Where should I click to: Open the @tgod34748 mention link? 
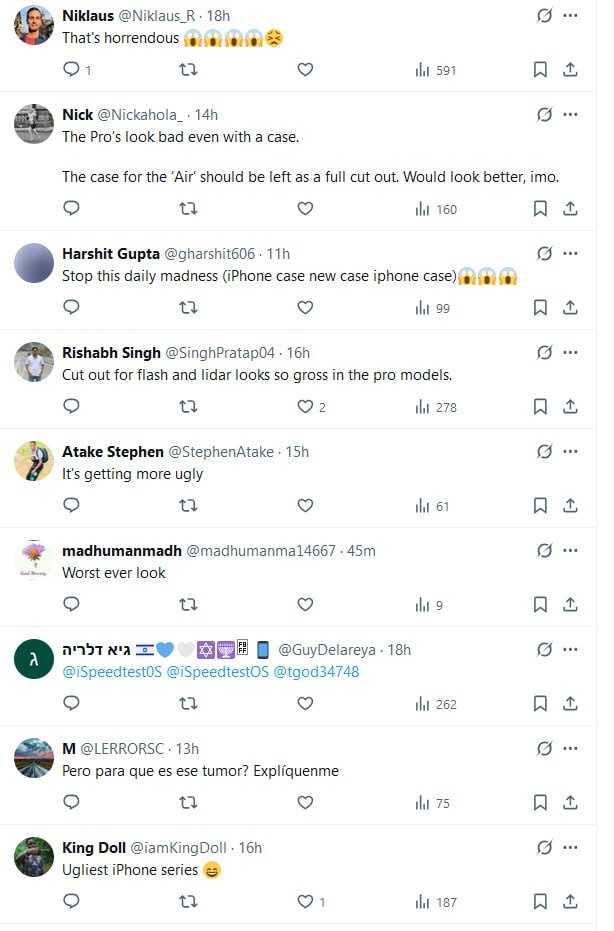tap(316, 672)
